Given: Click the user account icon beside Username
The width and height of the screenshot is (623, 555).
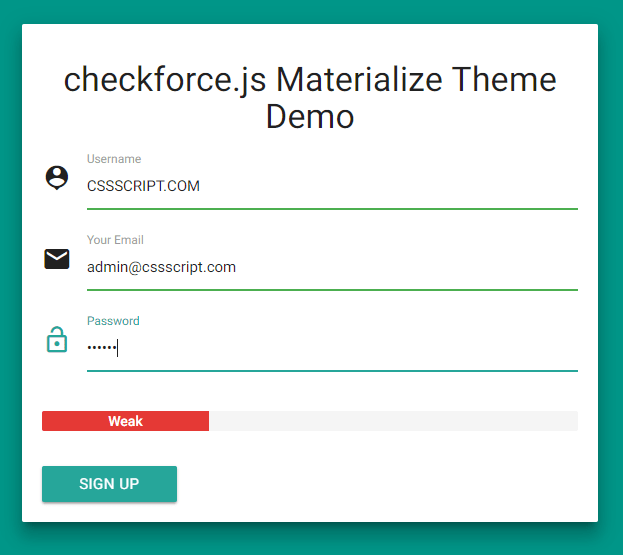Looking at the screenshot, I should (x=57, y=178).
